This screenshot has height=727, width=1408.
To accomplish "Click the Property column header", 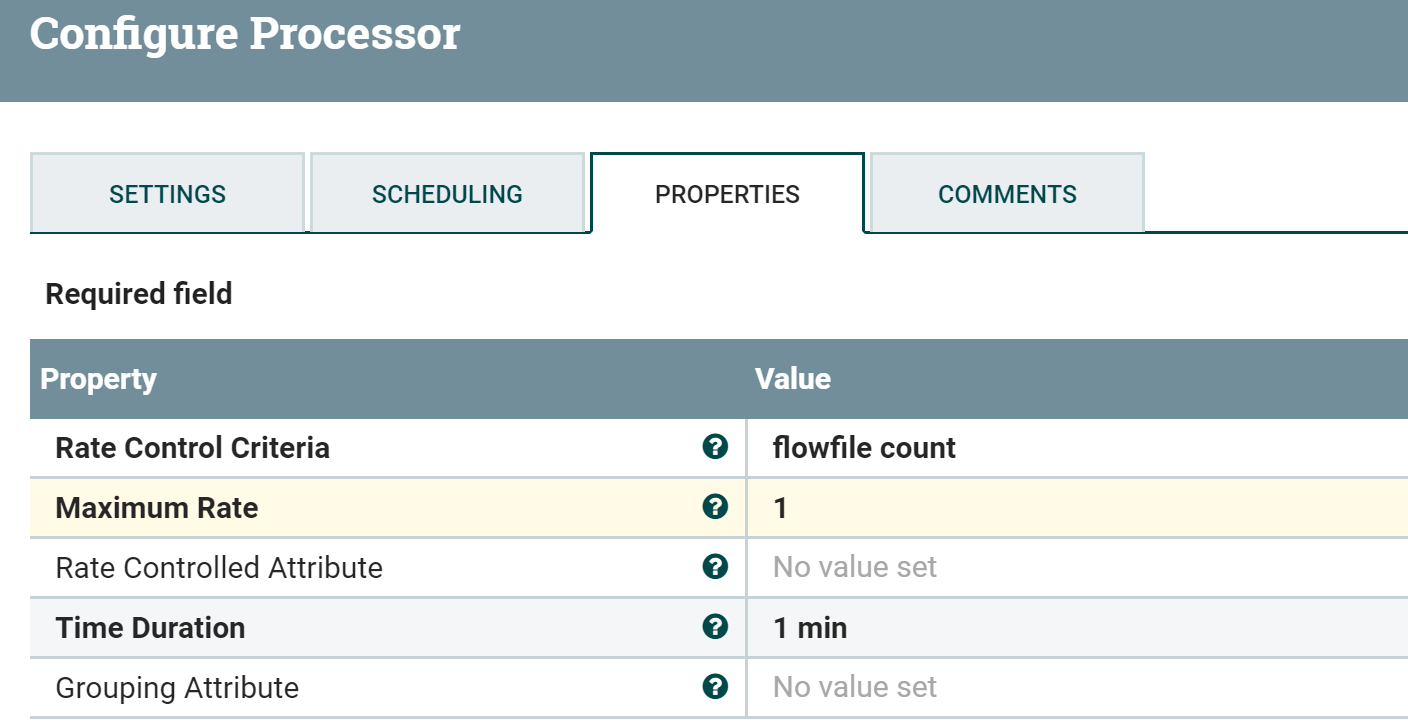I will click(x=98, y=379).
